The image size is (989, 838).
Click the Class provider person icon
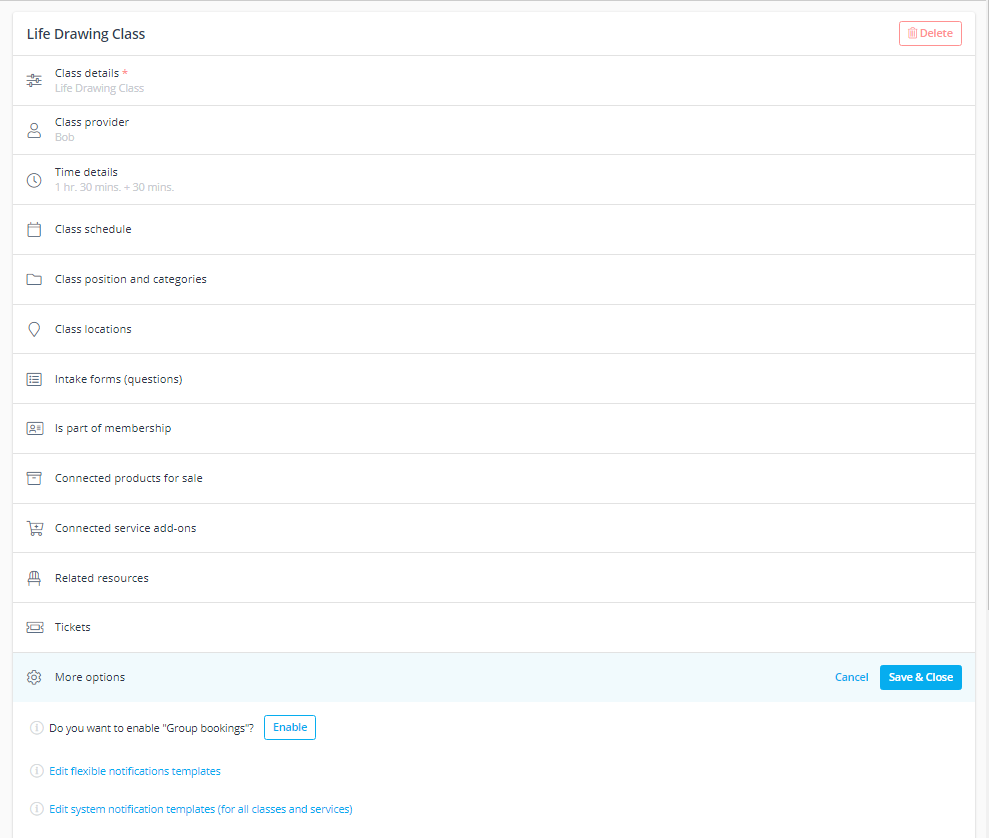click(x=34, y=130)
